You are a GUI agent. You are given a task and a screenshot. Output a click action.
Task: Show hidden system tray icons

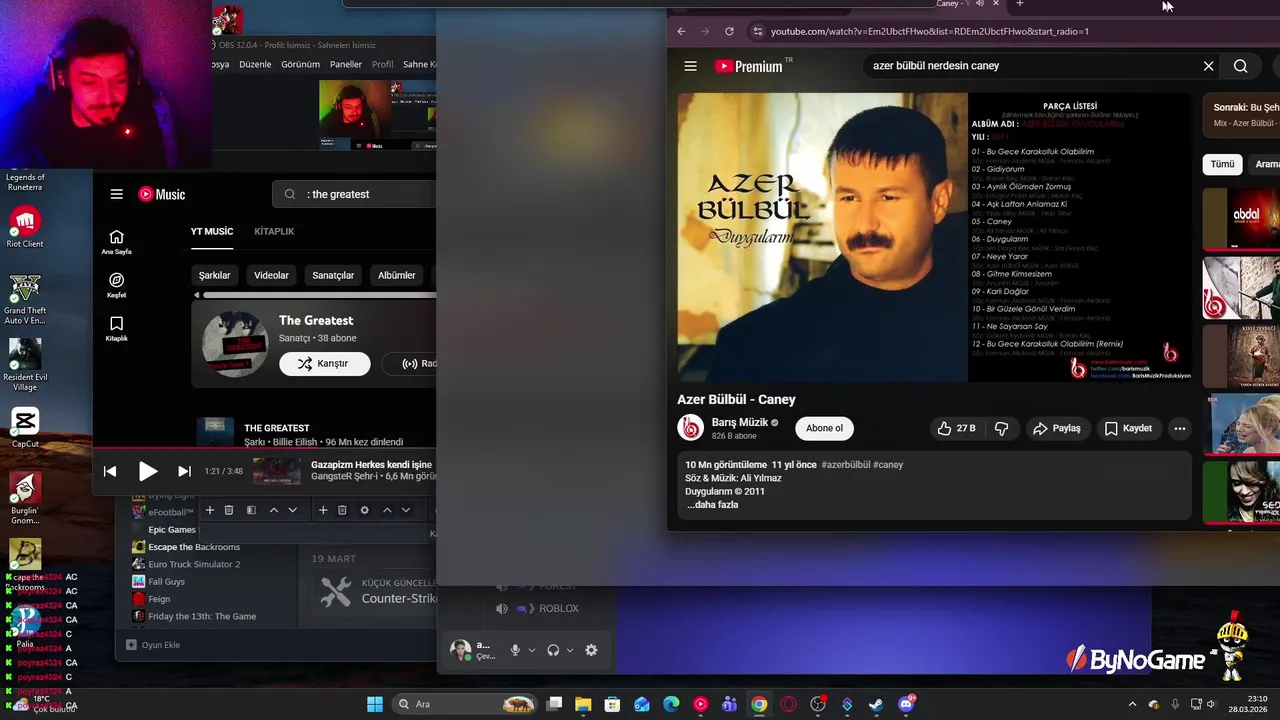coord(1132,704)
